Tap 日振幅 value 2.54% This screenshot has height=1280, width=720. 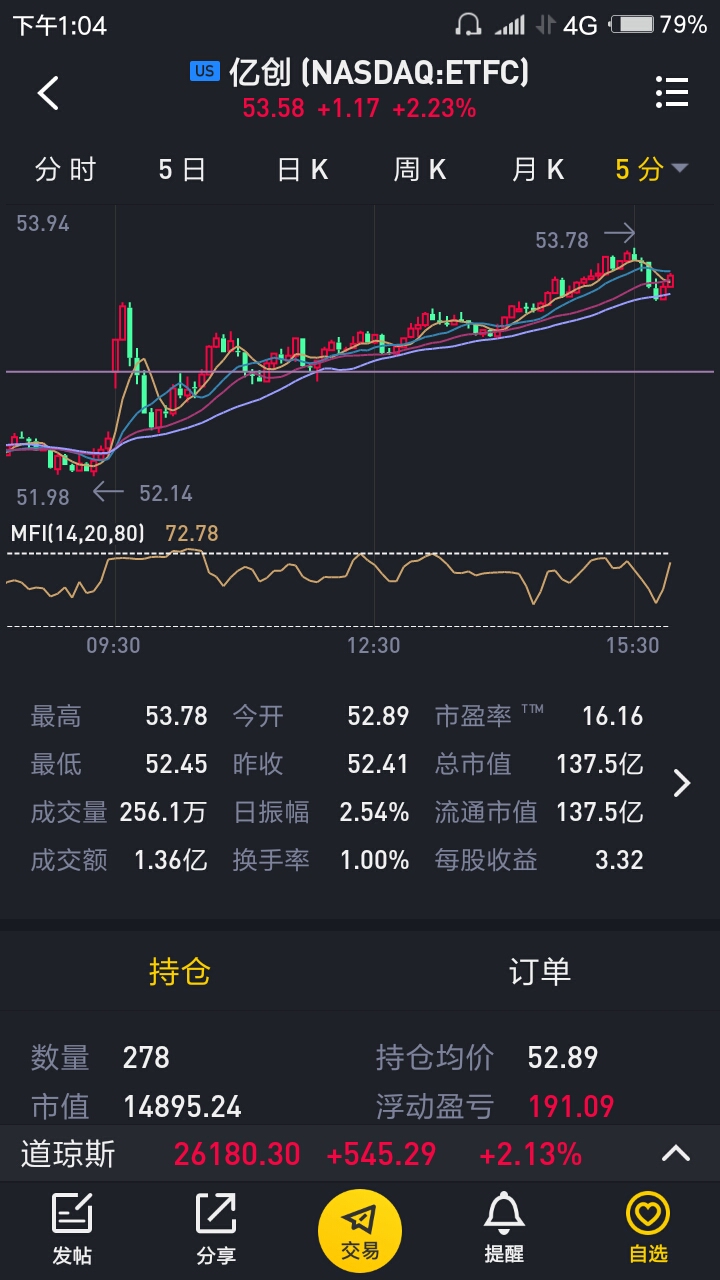tap(374, 812)
